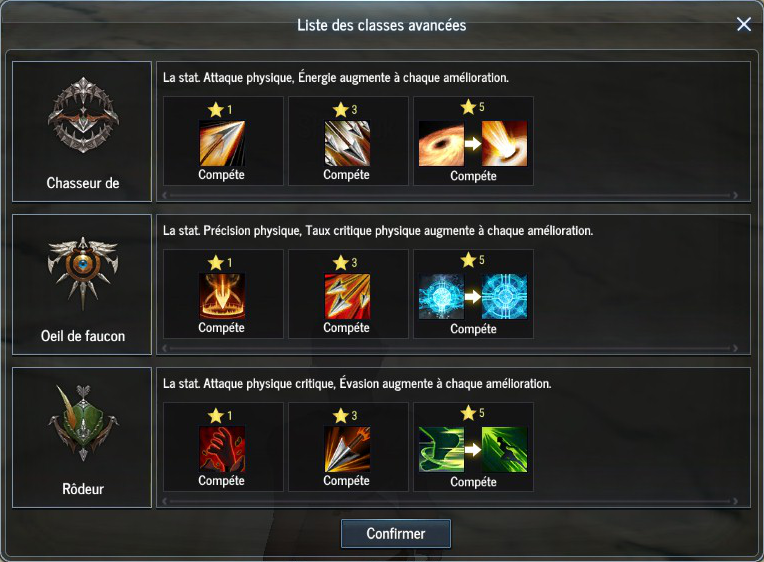
Task: Click Oeil de faucon's 3-star red arrows skill
Action: [x=347, y=296]
